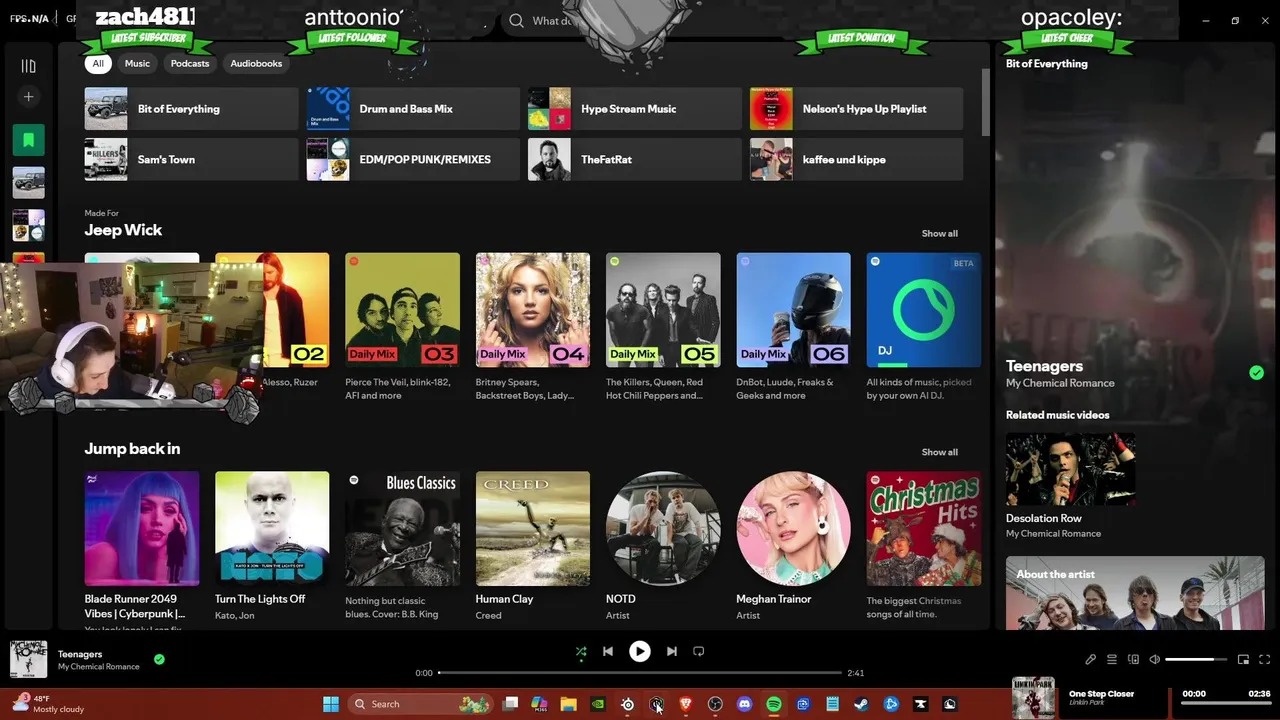This screenshot has width=1280, height=720.
Task: Open Blade Runner 2049 Vibes playlist
Action: (142, 529)
